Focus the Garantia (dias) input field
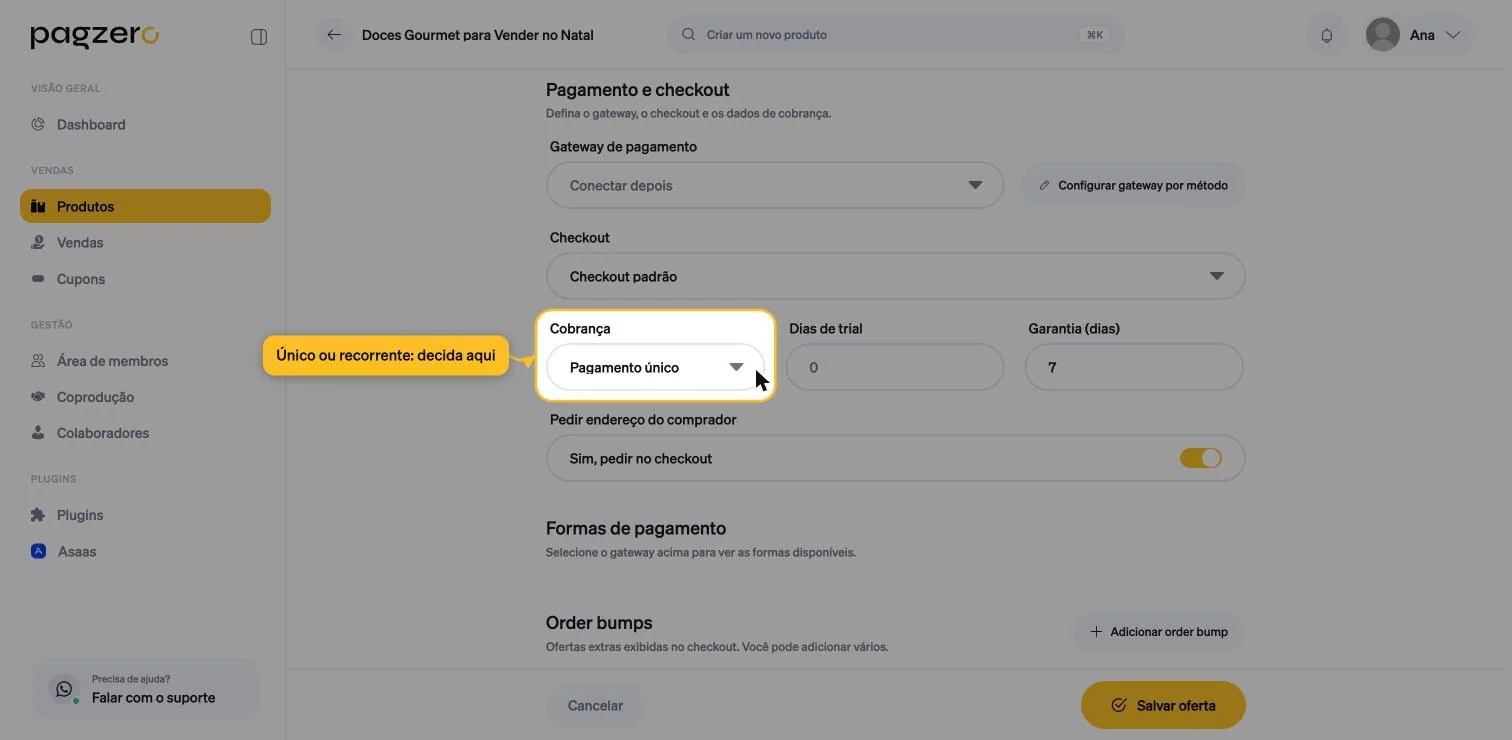Image resolution: width=1512 pixels, height=740 pixels. 1134,367
